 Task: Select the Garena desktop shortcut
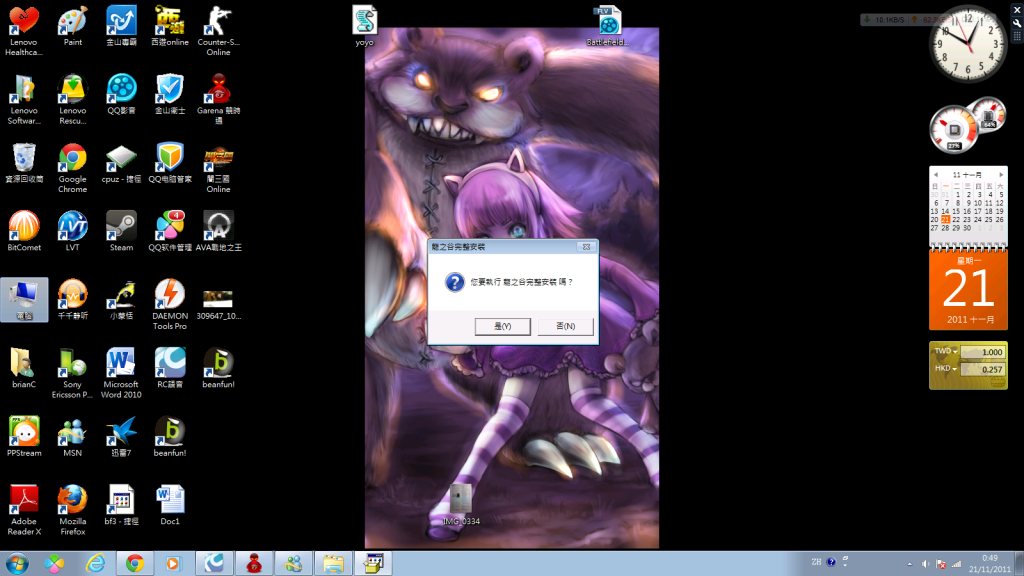point(218,99)
